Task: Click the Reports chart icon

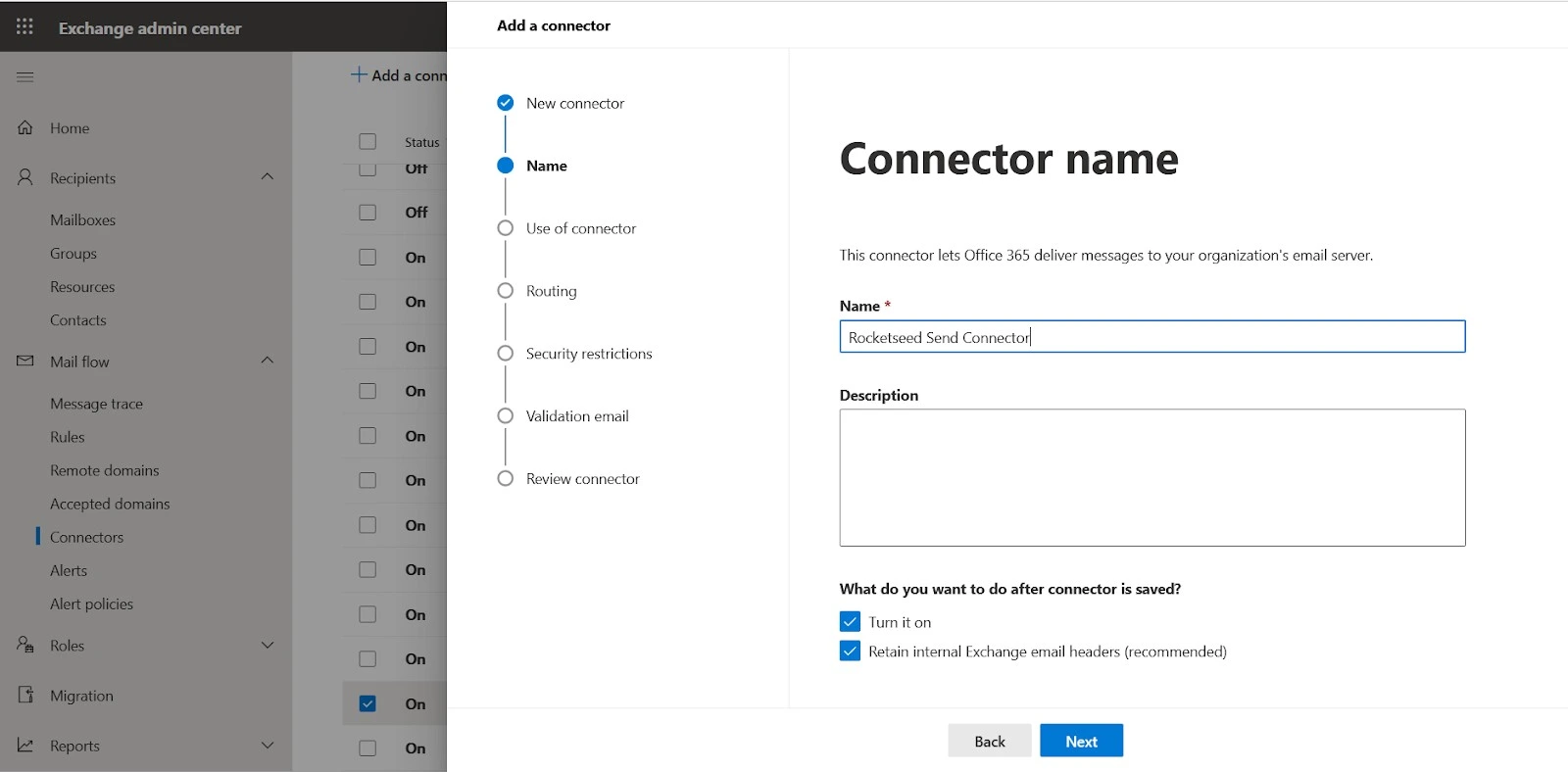Action: (25, 745)
